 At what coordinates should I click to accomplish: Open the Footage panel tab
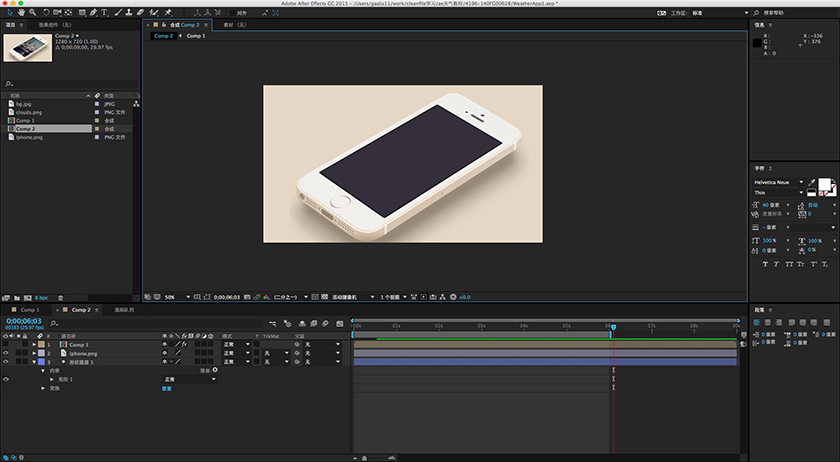235,25
